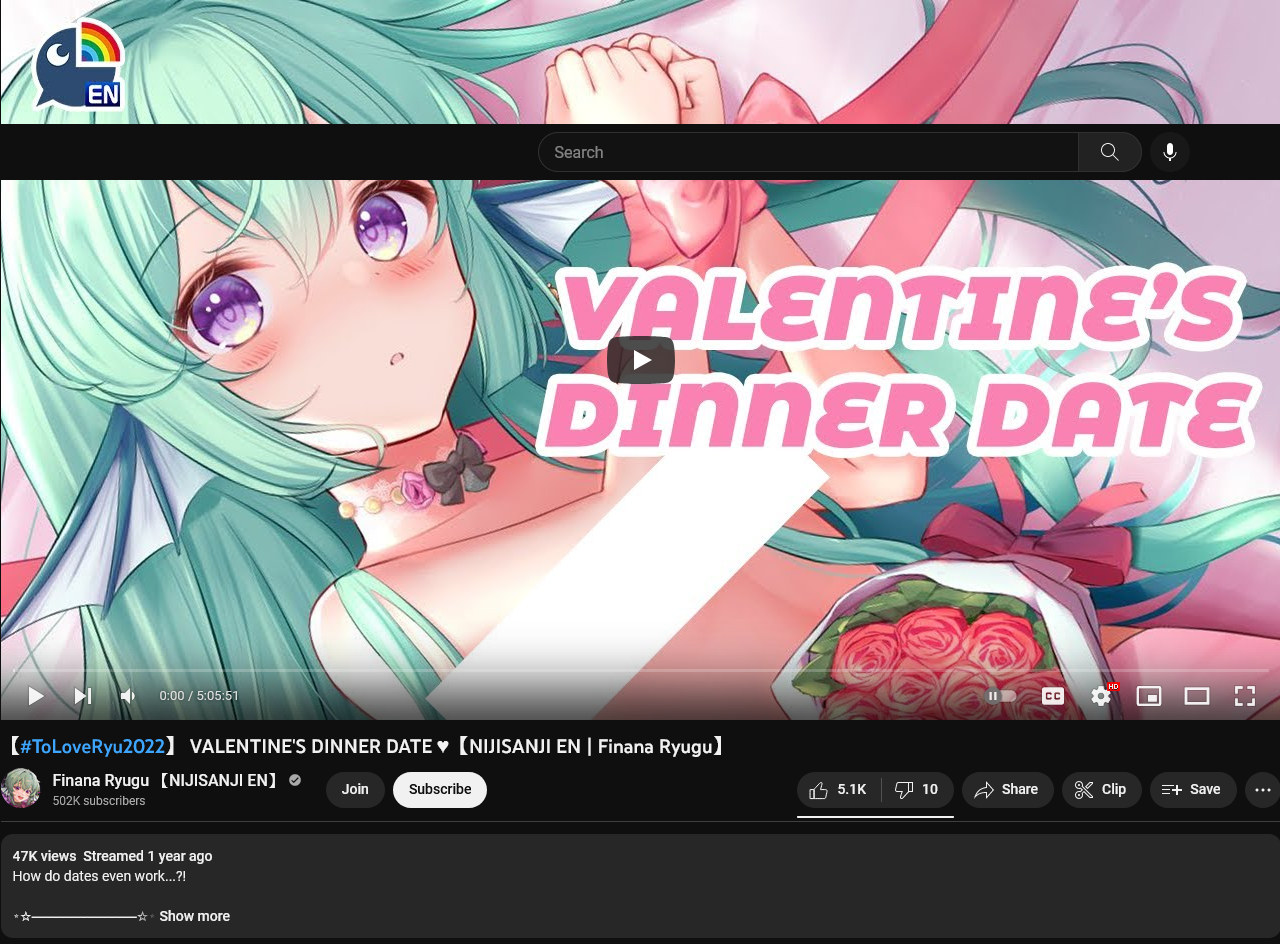Click the Subscribe button

[x=440, y=790]
